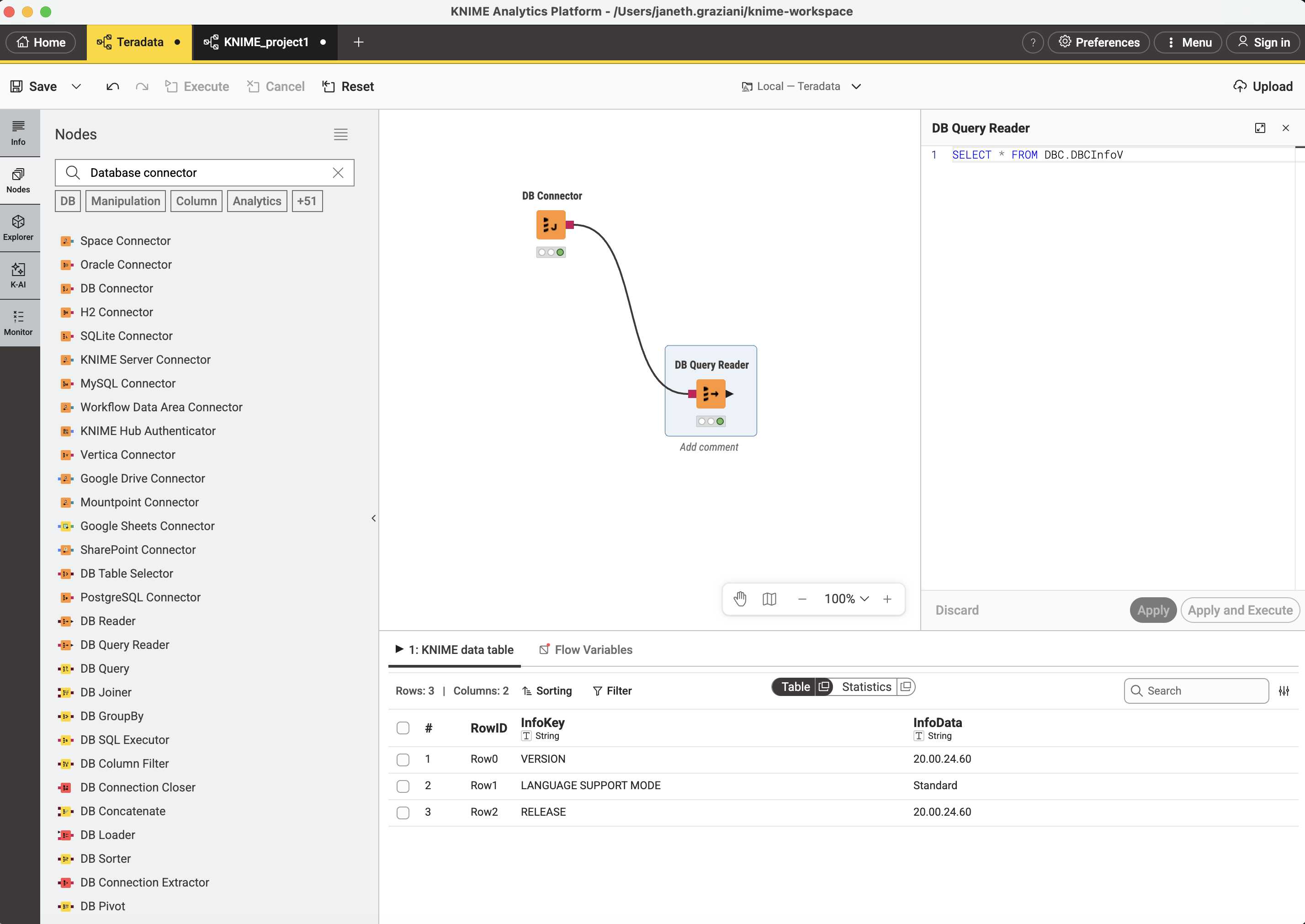The height and width of the screenshot is (924, 1305).
Task: Open the Info side panel
Action: tap(18, 133)
